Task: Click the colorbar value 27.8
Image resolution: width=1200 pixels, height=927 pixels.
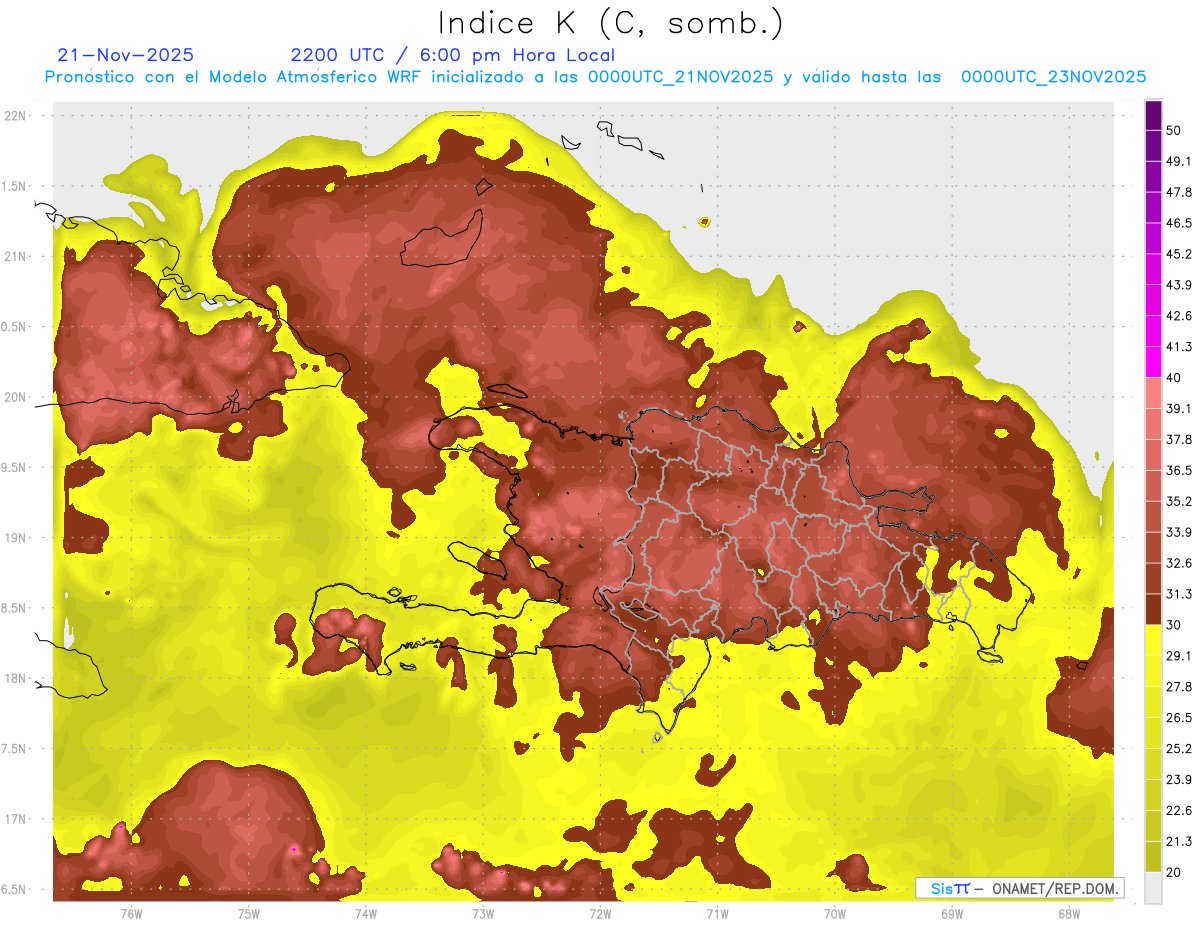Action: click(x=1179, y=687)
